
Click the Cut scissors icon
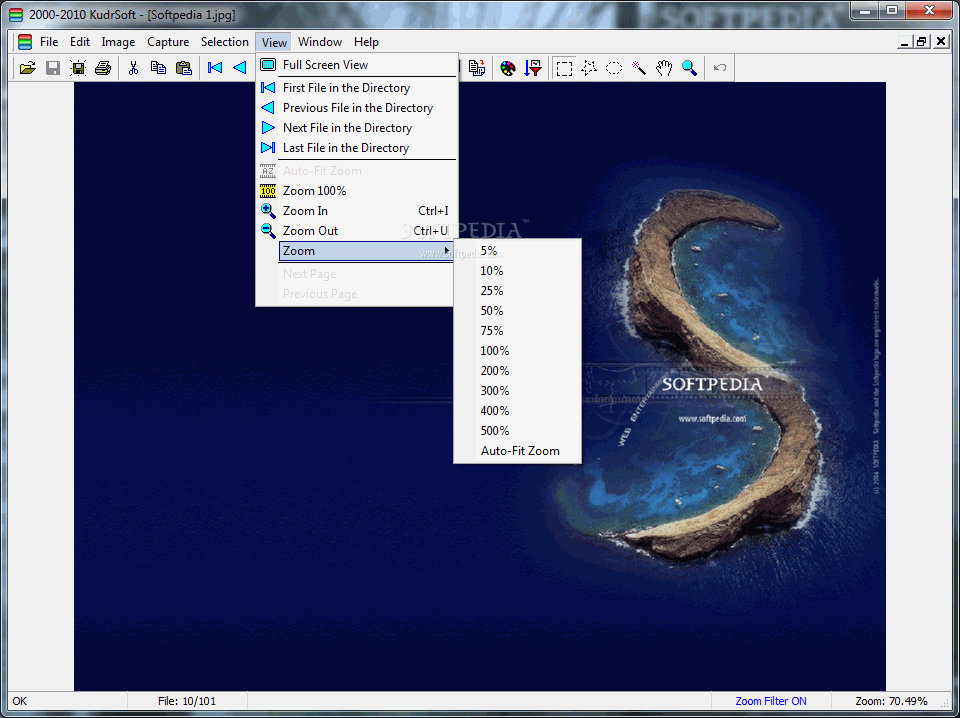tap(133, 68)
